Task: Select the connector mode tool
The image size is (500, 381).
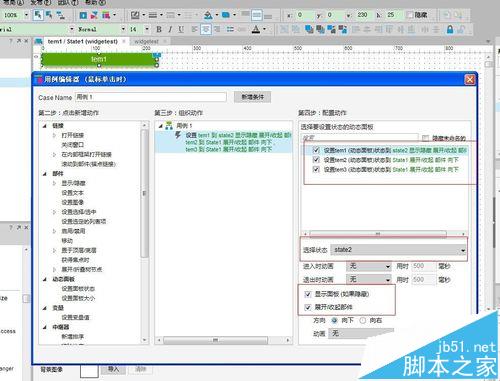Action: pos(60,15)
